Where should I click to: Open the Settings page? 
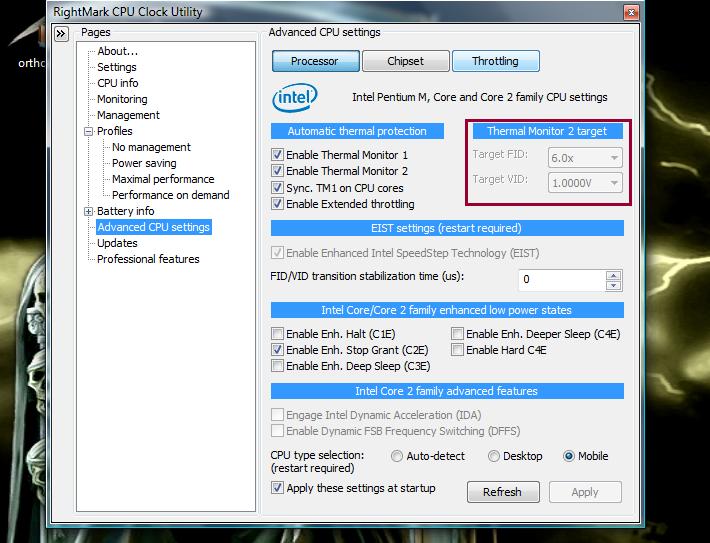pos(116,67)
